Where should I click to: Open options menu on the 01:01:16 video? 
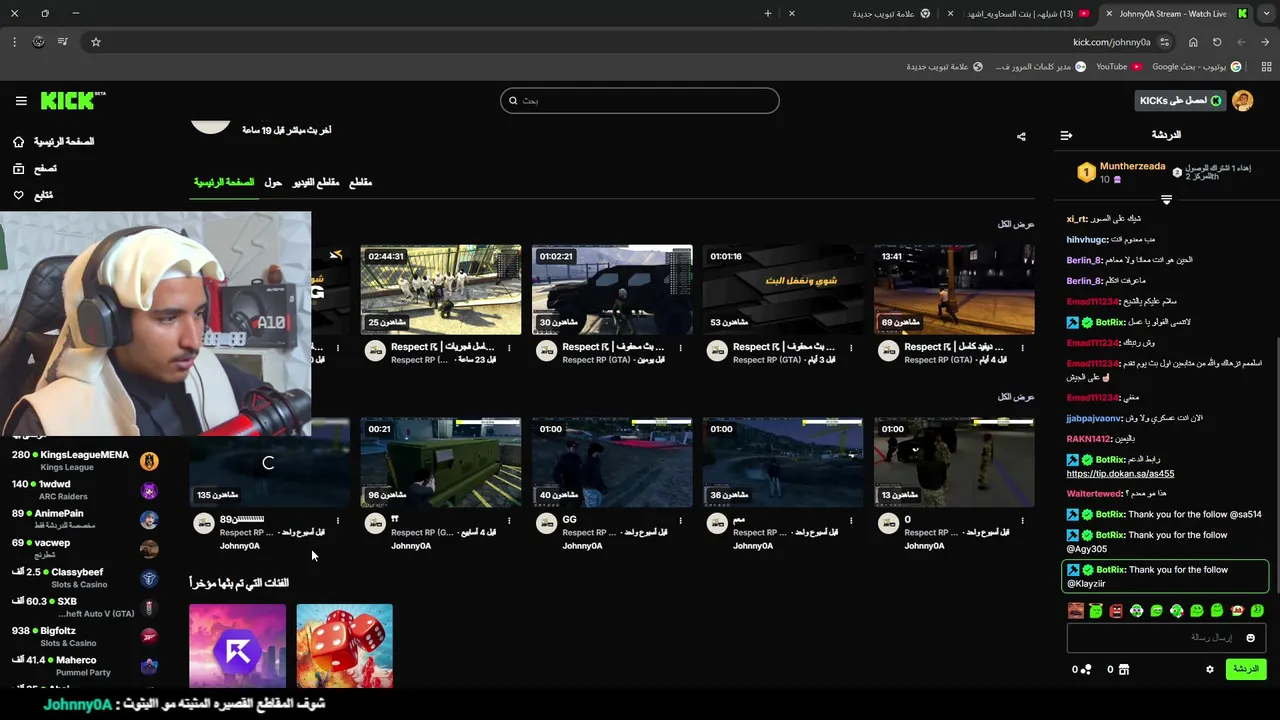[x=851, y=348]
